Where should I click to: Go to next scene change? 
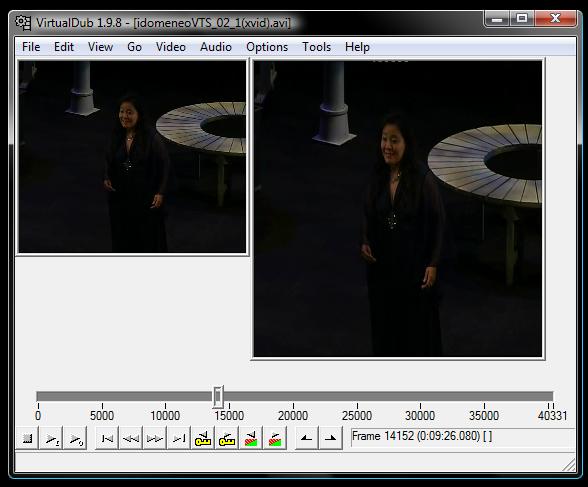(x=275, y=438)
